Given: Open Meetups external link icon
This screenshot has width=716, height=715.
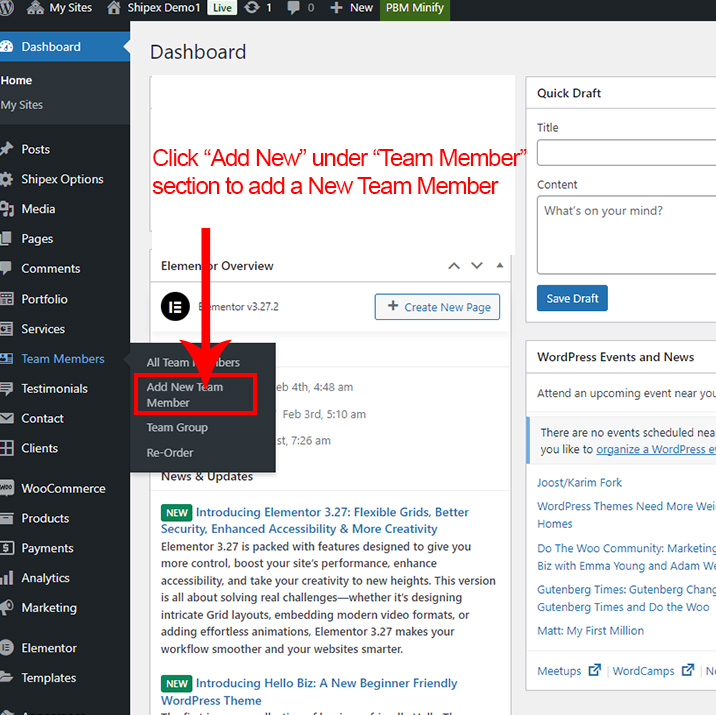Looking at the screenshot, I should click(x=595, y=670).
